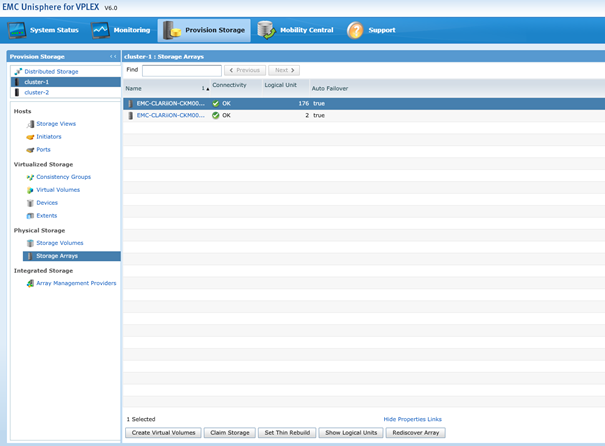Image resolution: width=605 pixels, height=446 pixels.
Task: Open the Devices link
Action: click(x=47, y=203)
